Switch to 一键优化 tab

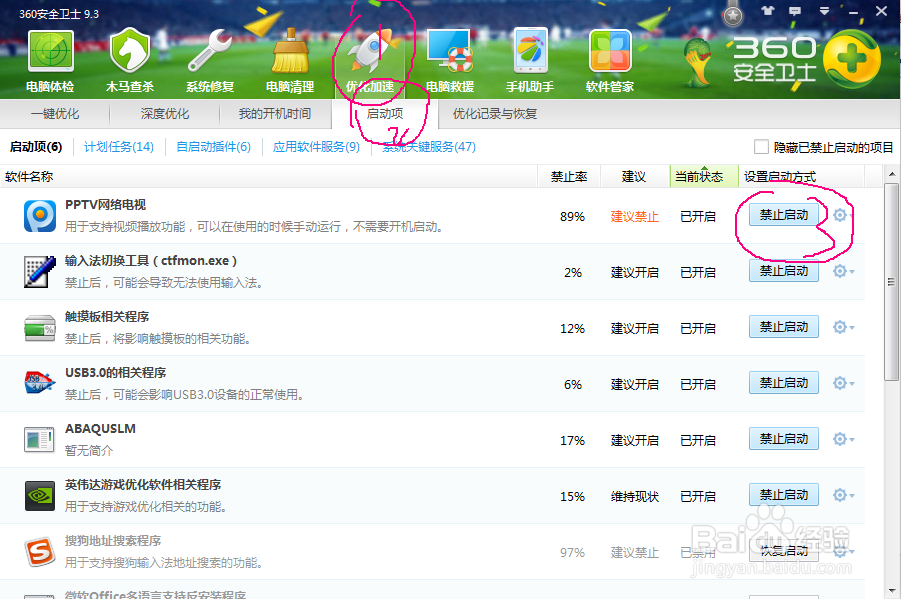coord(55,114)
